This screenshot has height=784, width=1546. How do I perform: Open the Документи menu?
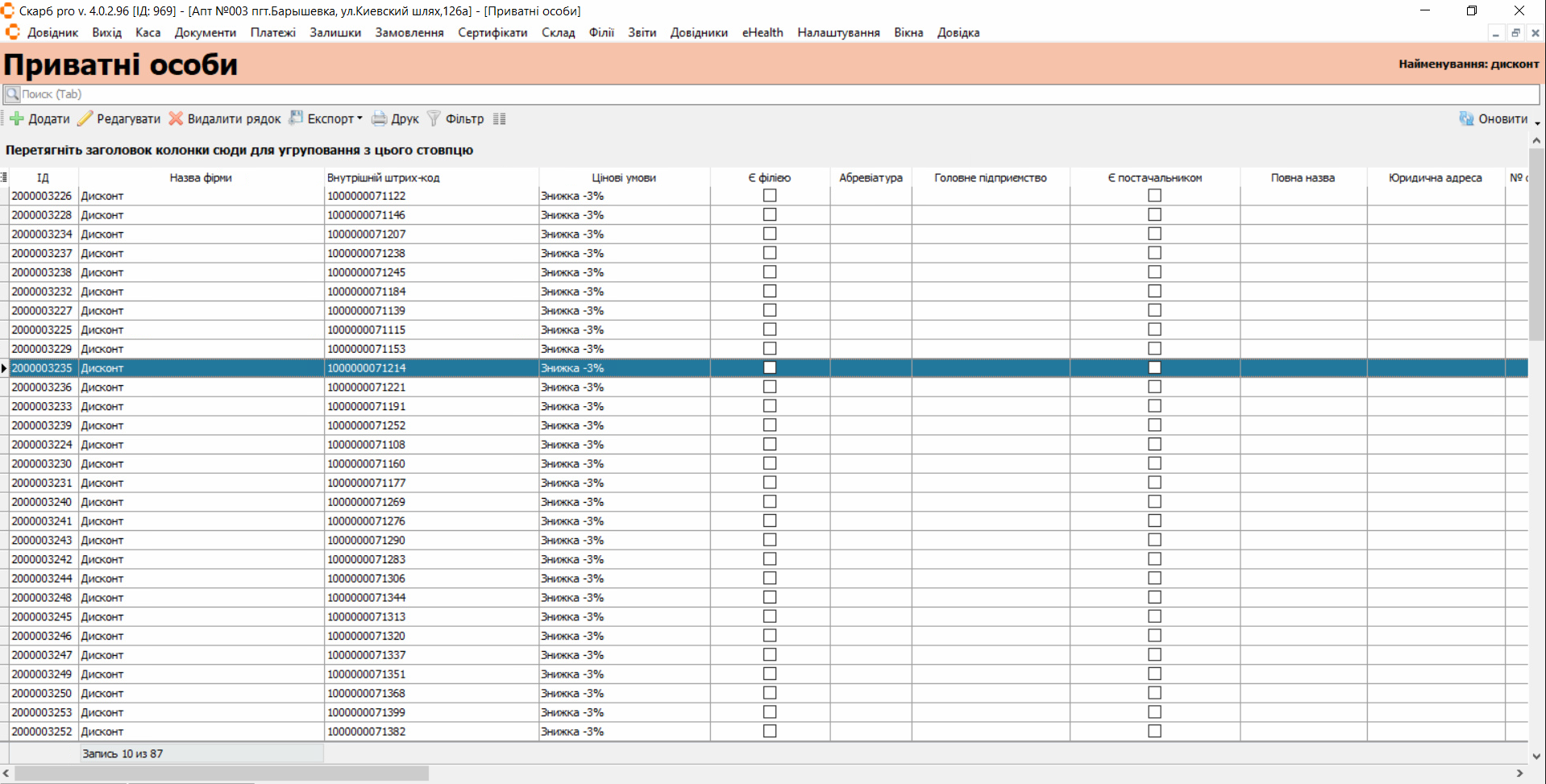205,33
